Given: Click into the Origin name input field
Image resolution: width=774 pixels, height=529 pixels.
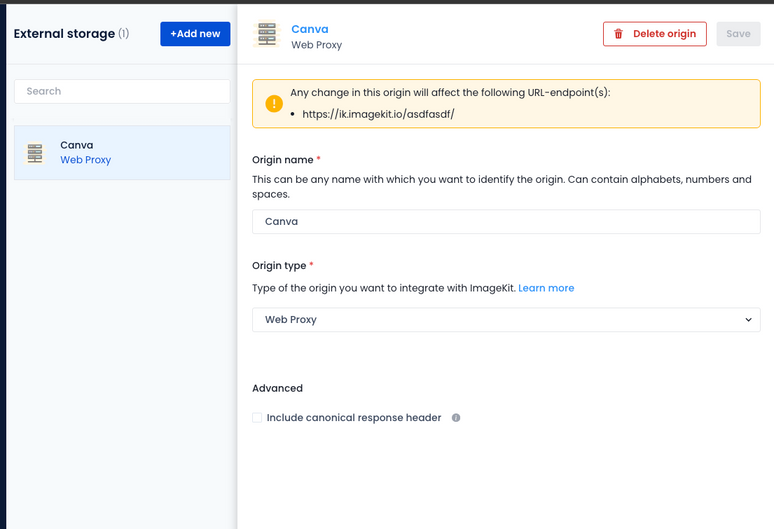Looking at the screenshot, I should 506,221.
